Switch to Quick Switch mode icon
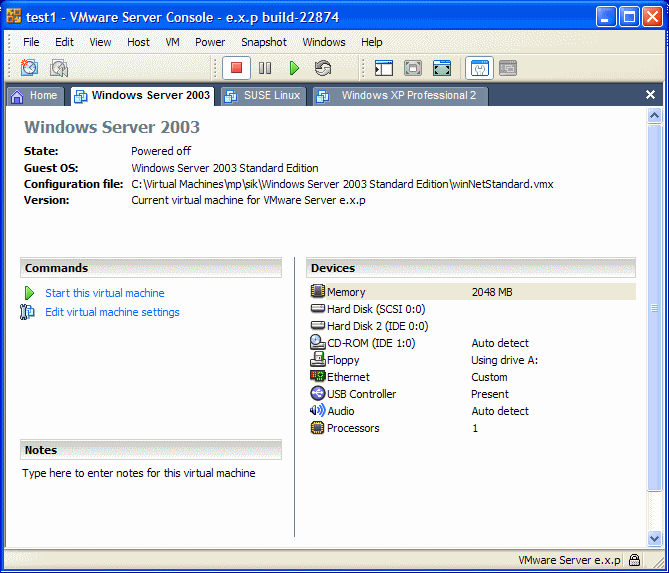Screen dimensions: 669x573 point(413,68)
